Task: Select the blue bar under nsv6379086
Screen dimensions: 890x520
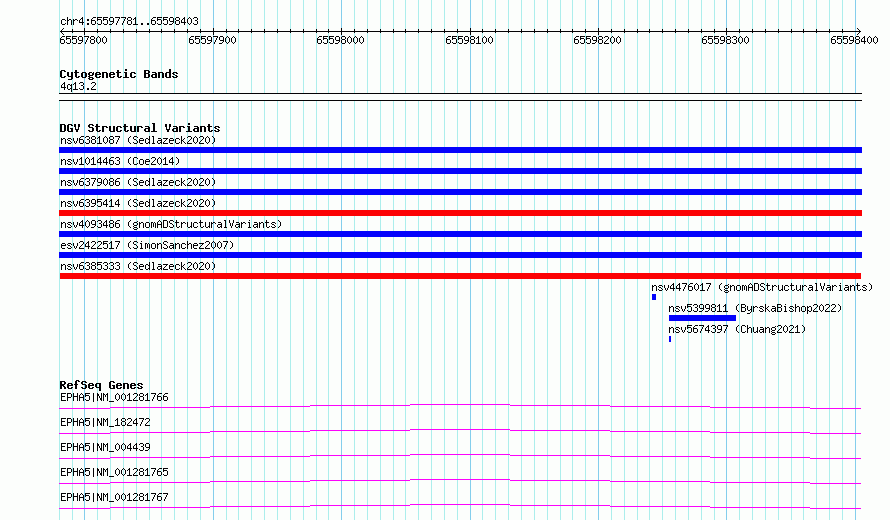Action: point(460,192)
